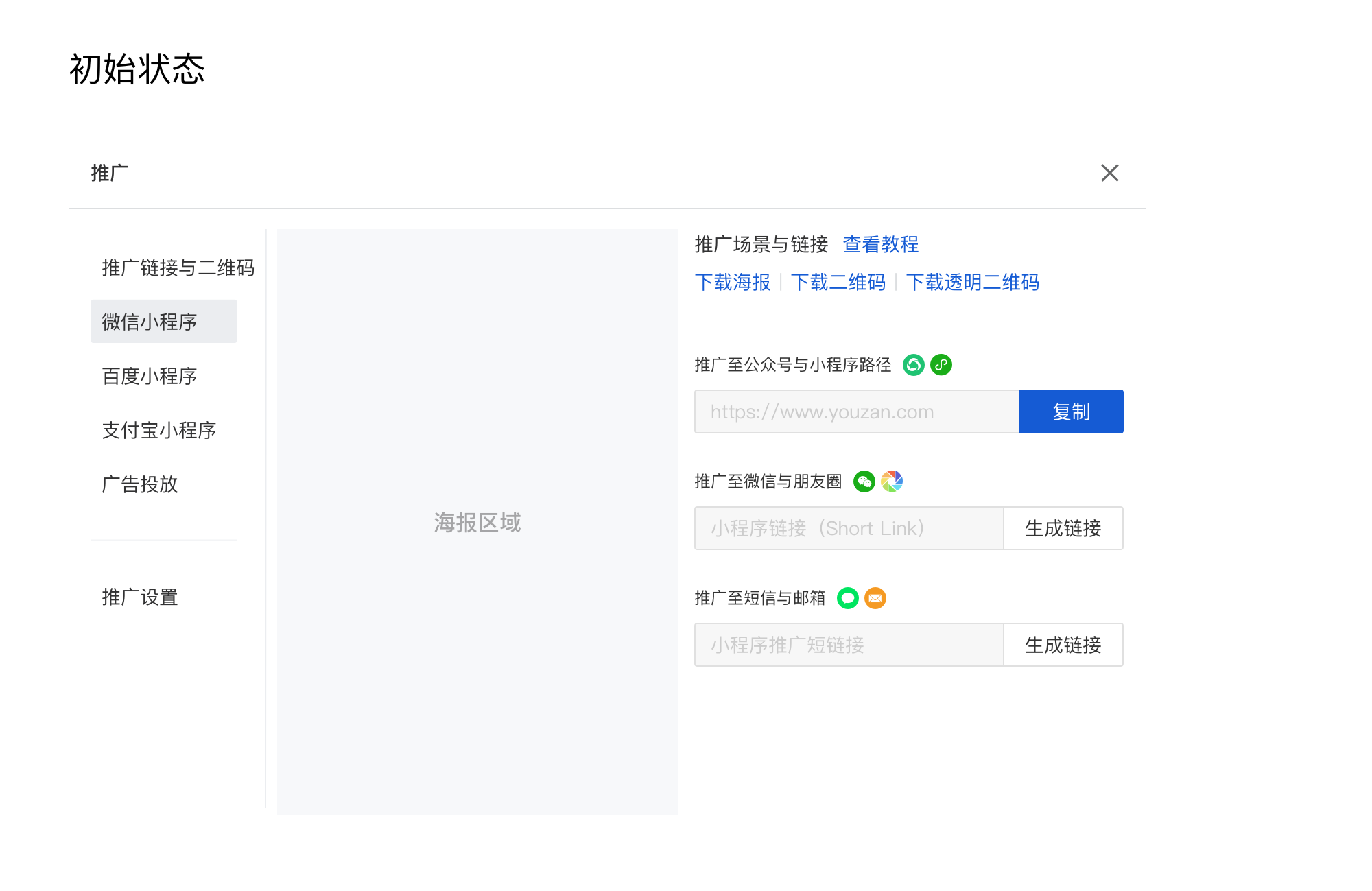
Task: Click the orange email envelope icon
Action: pyautogui.click(x=875, y=598)
